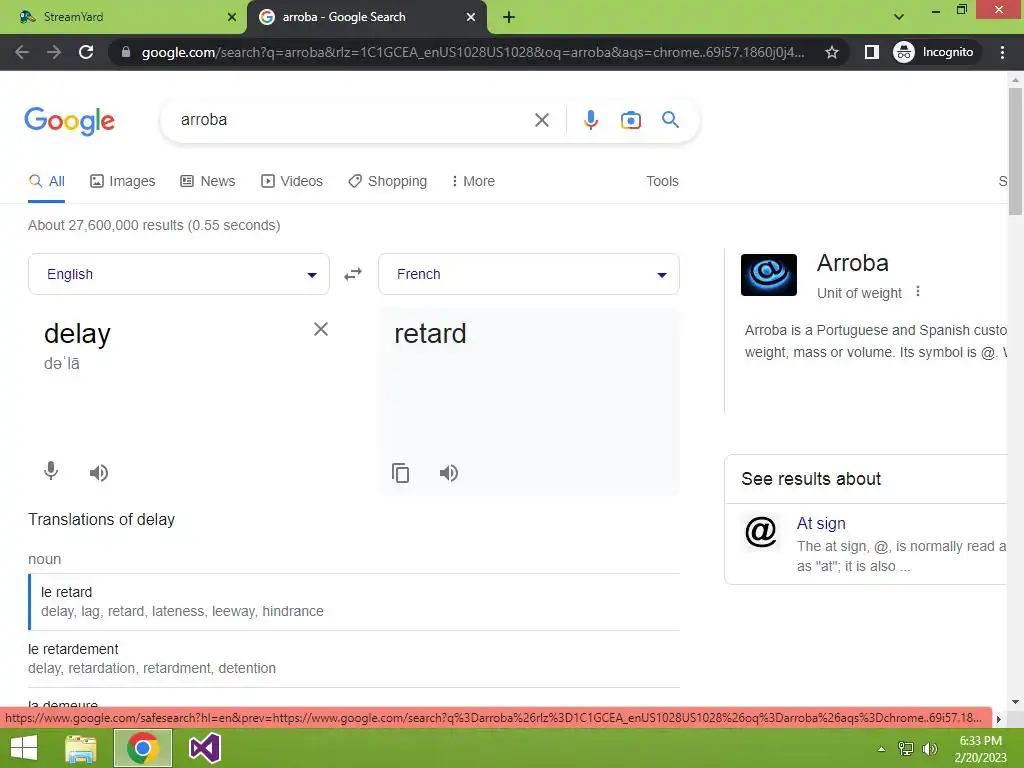
Task: Click the Arroba knowledge panel title
Action: tap(852, 263)
